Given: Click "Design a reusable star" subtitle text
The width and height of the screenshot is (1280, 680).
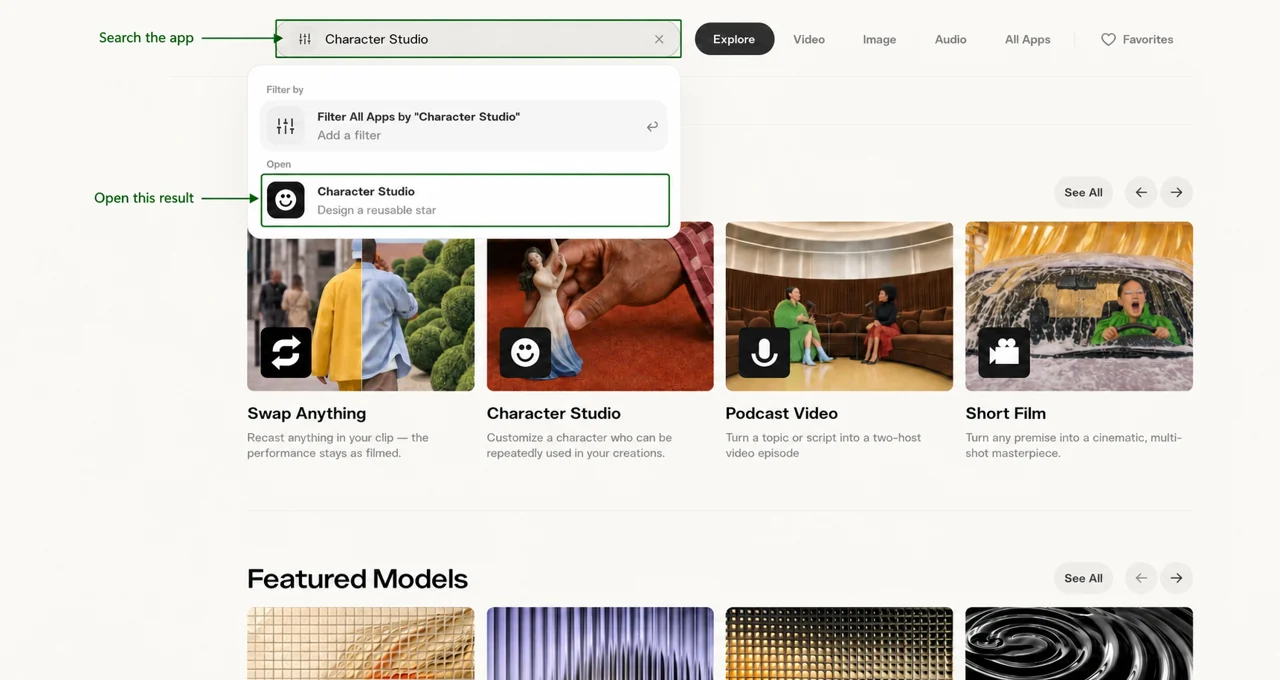Looking at the screenshot, I should click(377, 210).
